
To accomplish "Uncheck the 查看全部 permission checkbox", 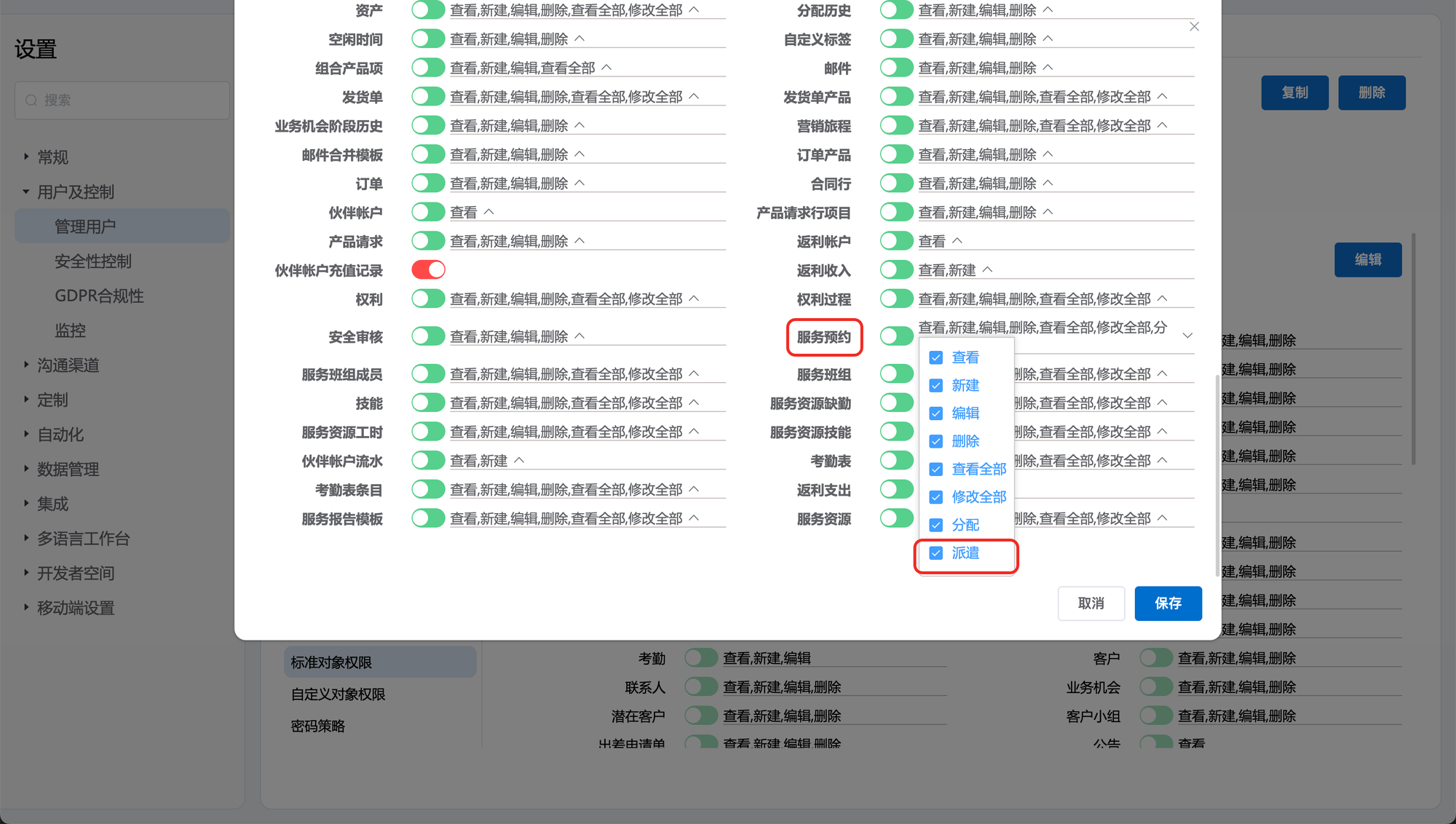I will point(936,470).
